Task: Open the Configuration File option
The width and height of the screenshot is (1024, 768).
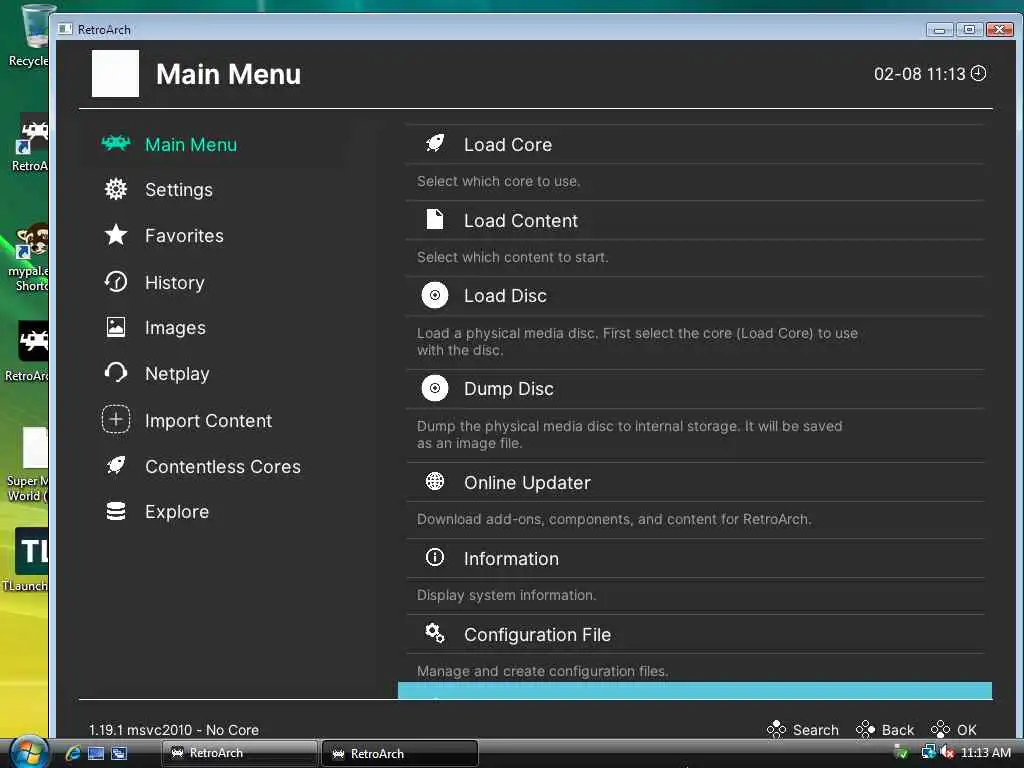Action: (x=696, y=634)
